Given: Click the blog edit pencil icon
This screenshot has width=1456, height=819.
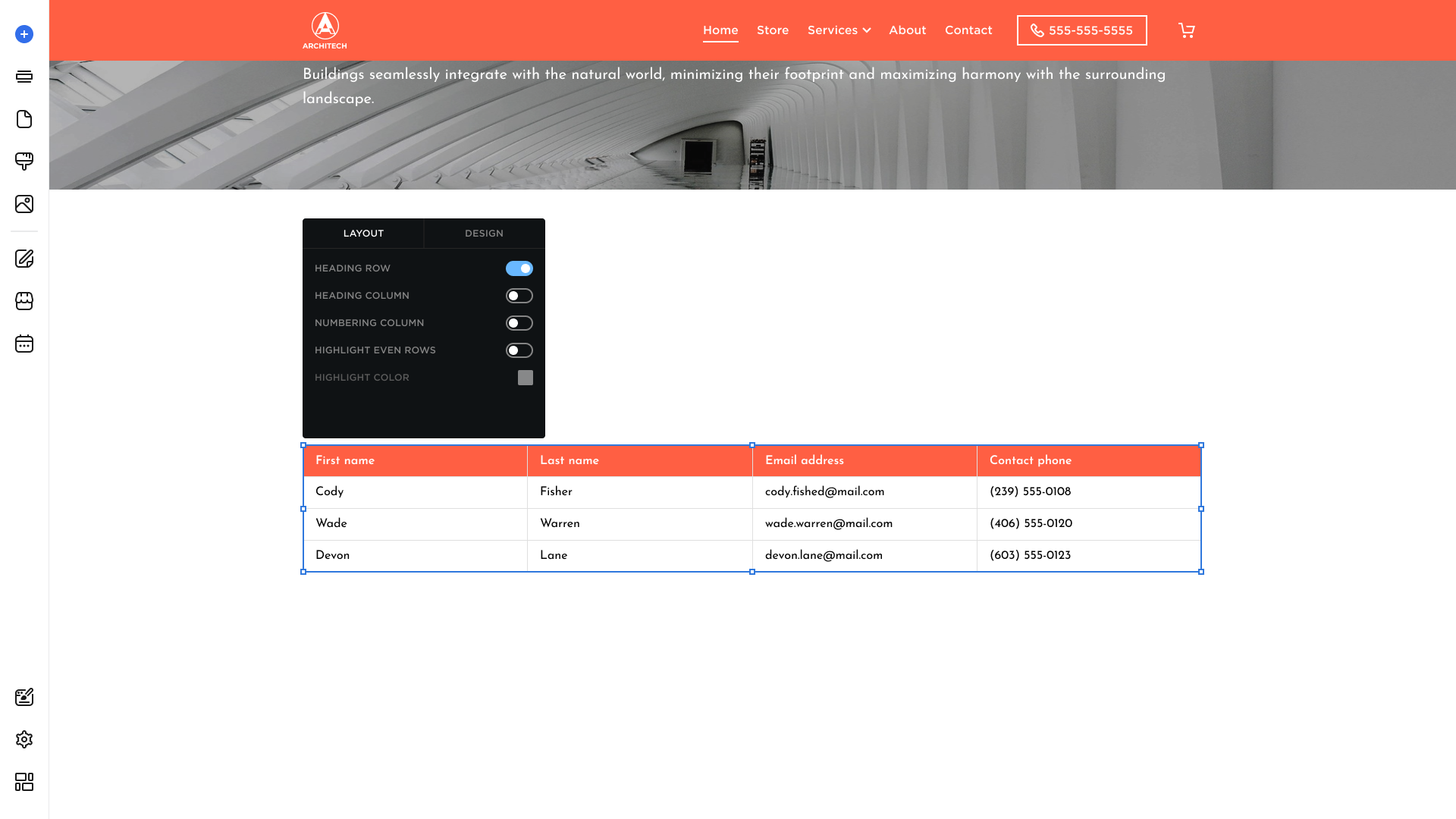Looking at the screenshot, I should [x=24, y=259].
